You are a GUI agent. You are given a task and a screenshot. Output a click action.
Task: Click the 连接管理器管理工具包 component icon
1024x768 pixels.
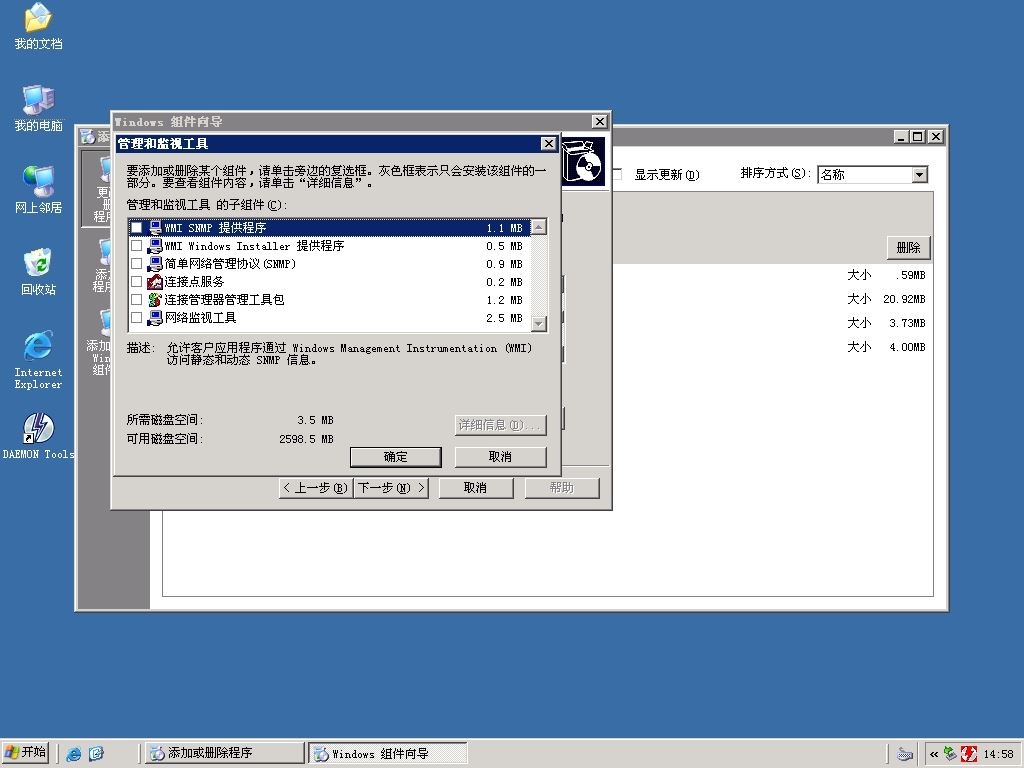click(x=155, y=300)
